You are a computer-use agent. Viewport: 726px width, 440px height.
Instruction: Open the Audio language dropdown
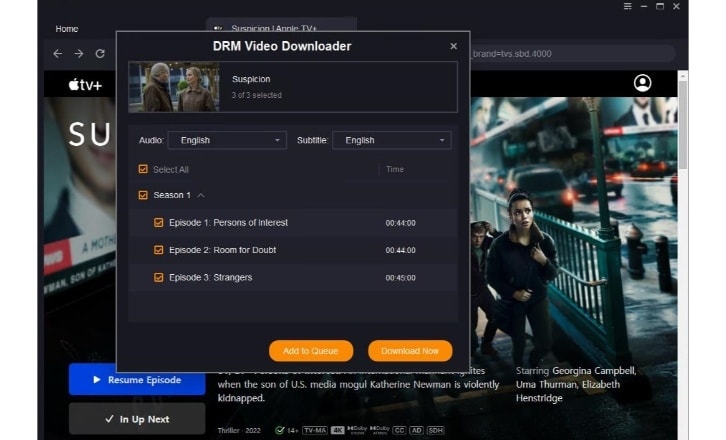(227, 141)
